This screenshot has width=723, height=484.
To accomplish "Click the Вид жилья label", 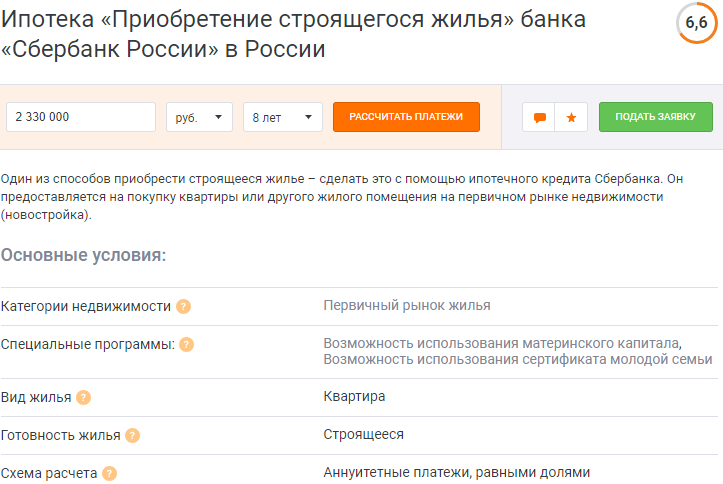I will (36, 397).
